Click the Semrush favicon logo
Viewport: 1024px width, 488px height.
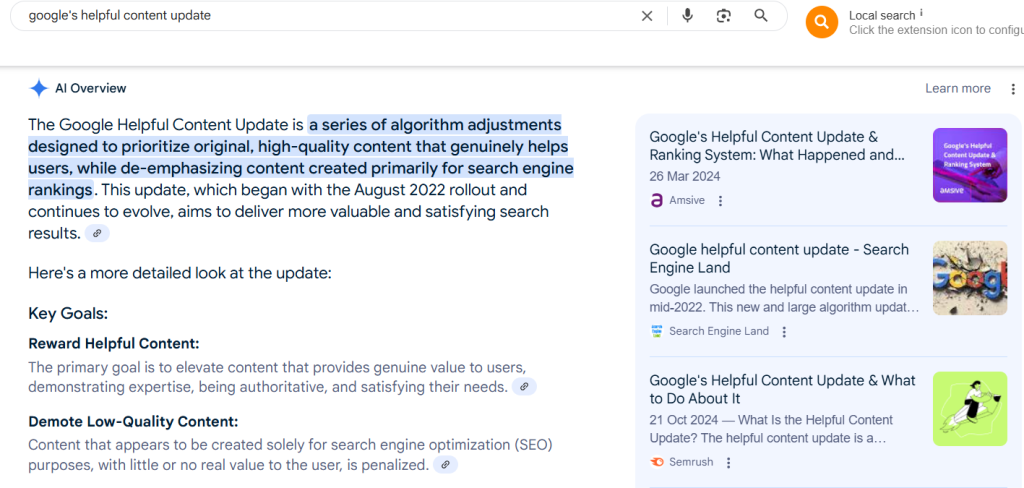point(657,462)
